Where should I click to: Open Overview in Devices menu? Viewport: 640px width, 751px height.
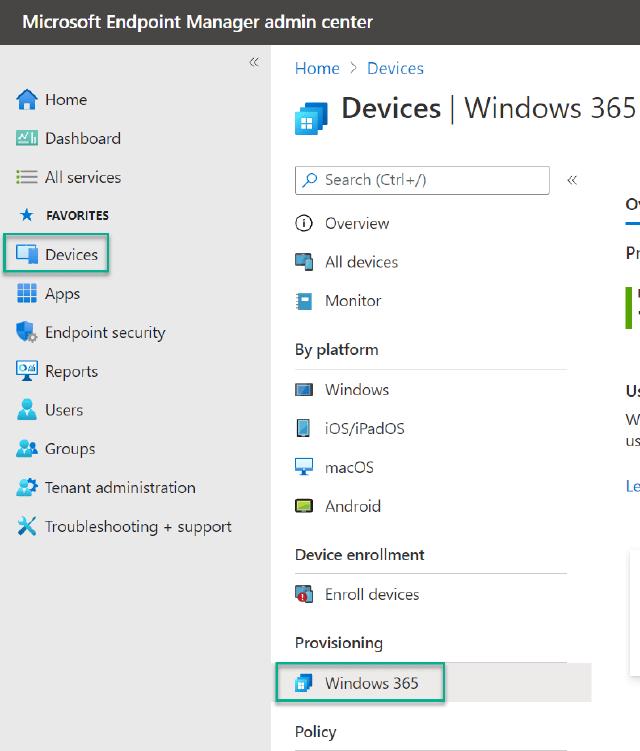pyautogui.click(x=356, y=223)
